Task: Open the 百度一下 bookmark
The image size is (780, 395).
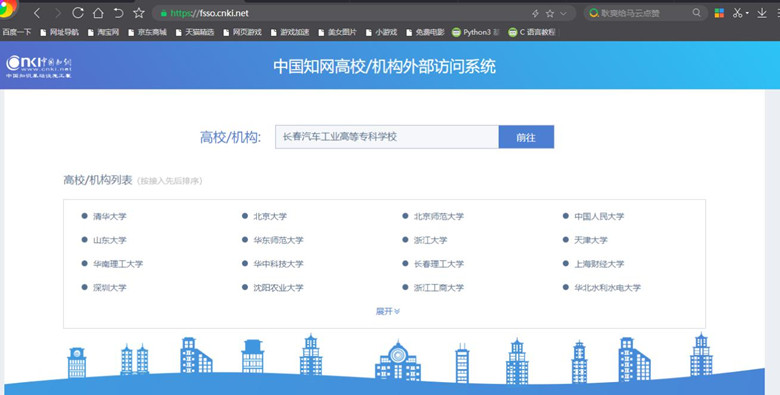Action: 16,32
